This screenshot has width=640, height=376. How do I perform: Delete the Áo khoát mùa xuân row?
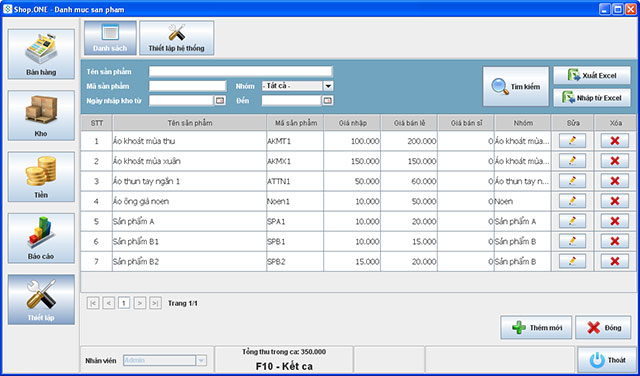(615, 161)
